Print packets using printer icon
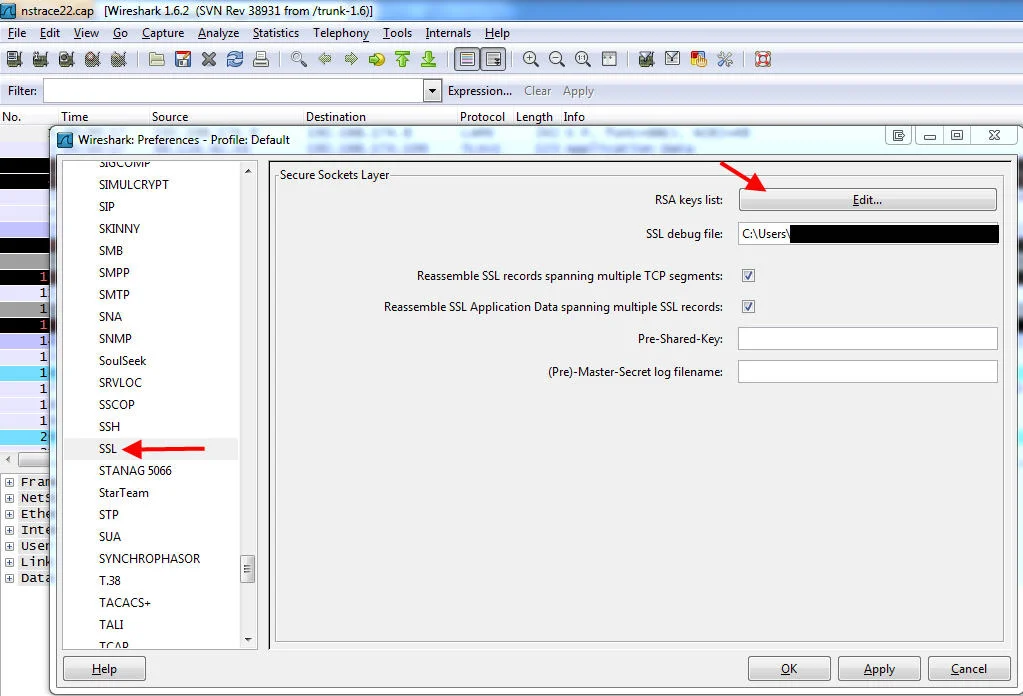Viewport: 1023px width, 696px height. tap(261, 59)
